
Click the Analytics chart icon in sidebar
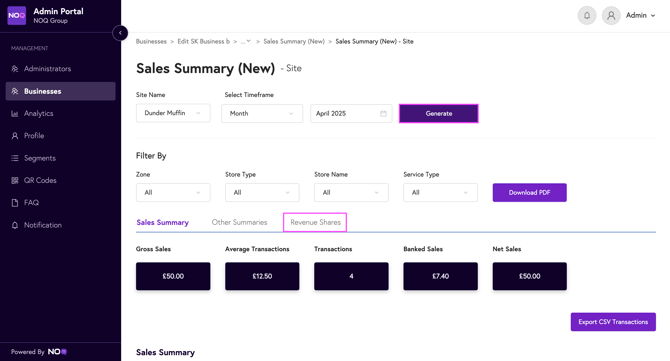15,114
